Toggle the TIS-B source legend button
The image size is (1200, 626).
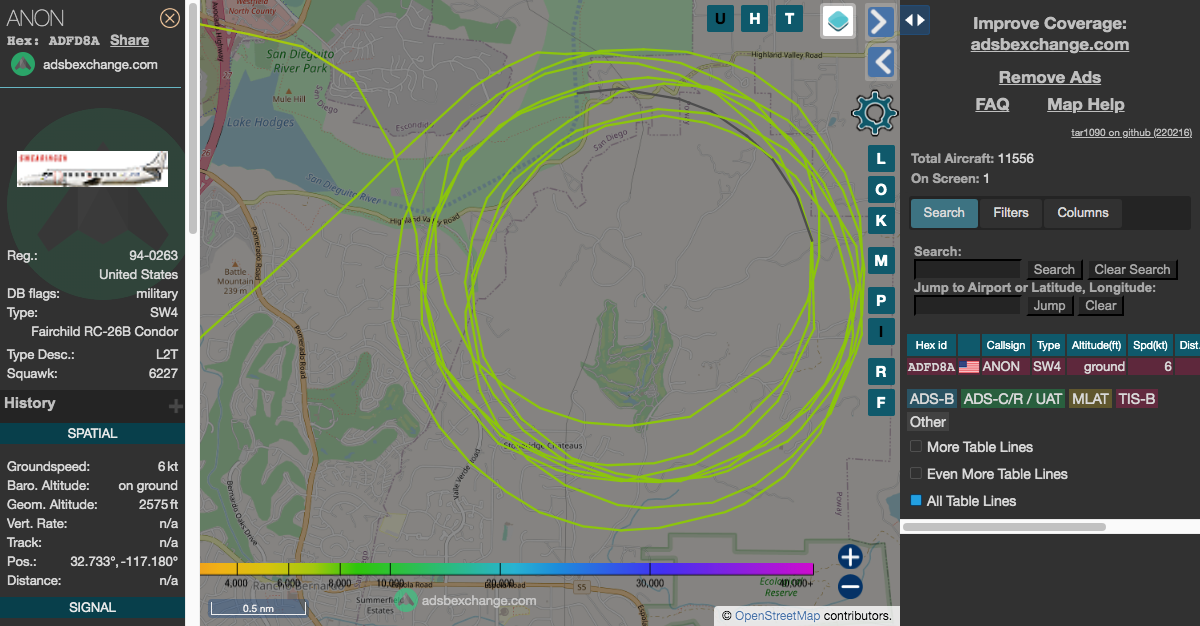click(x=1137, y=399)
